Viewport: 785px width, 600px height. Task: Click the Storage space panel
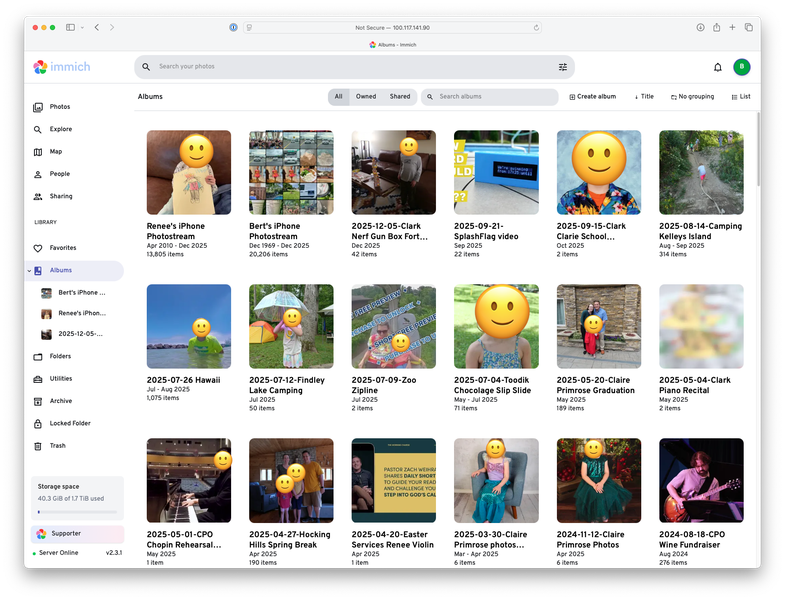pyautogui.click(x=78, y=498)
